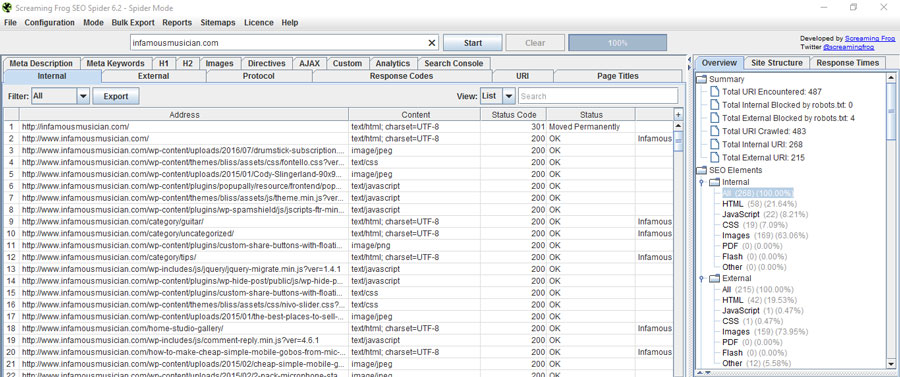Switch to the Response Codes tab
This screenshot has width=900, height=377.
401,76
